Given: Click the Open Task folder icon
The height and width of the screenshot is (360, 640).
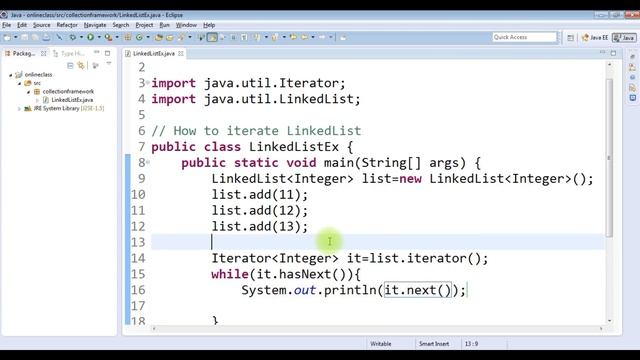Looking at the screenshot, I should tap(169, 38).
